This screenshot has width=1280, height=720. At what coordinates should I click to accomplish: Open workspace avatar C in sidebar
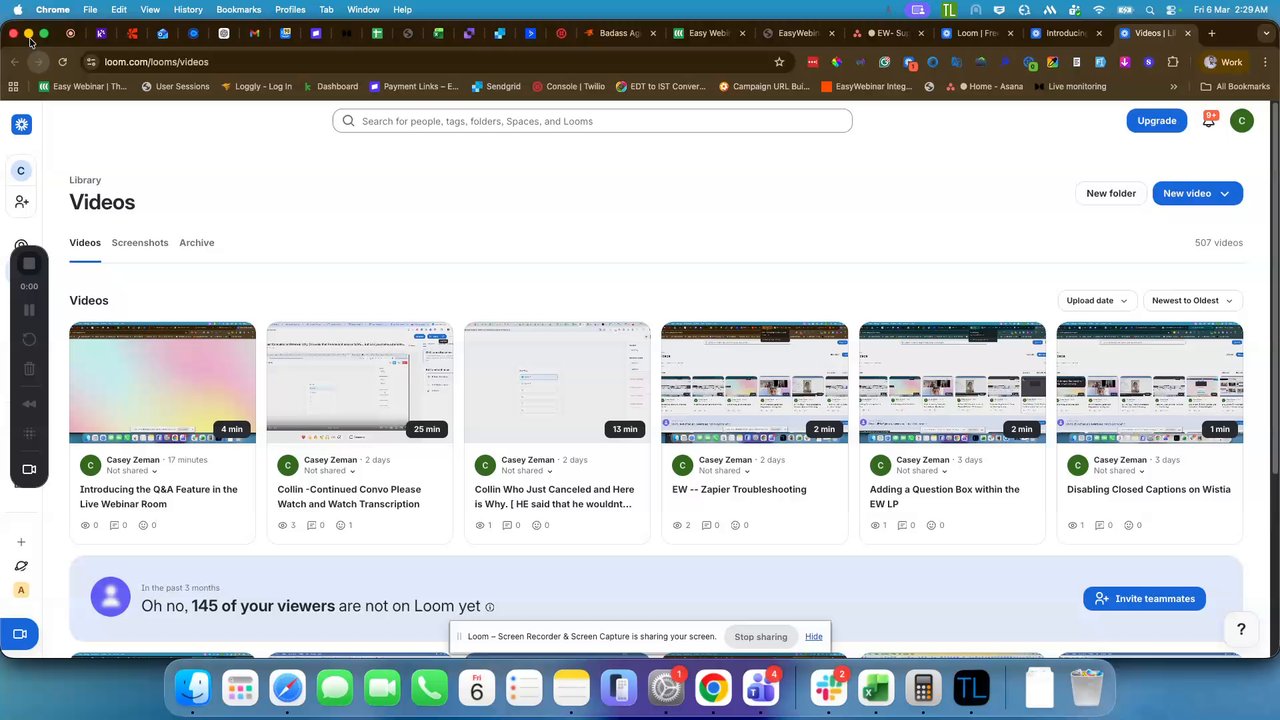[x=21, y=171]
